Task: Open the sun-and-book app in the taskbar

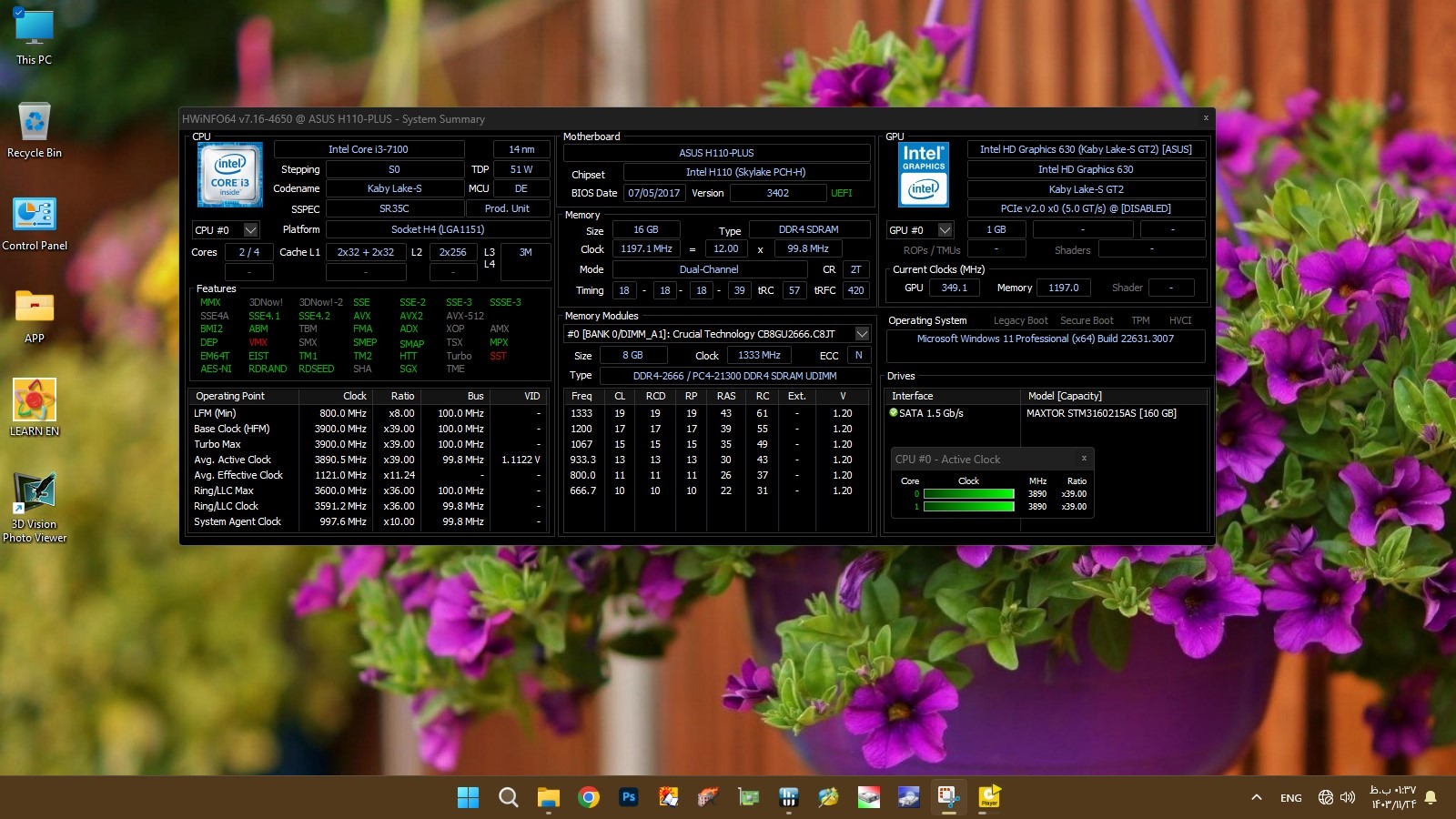Action: pos(669,797)
